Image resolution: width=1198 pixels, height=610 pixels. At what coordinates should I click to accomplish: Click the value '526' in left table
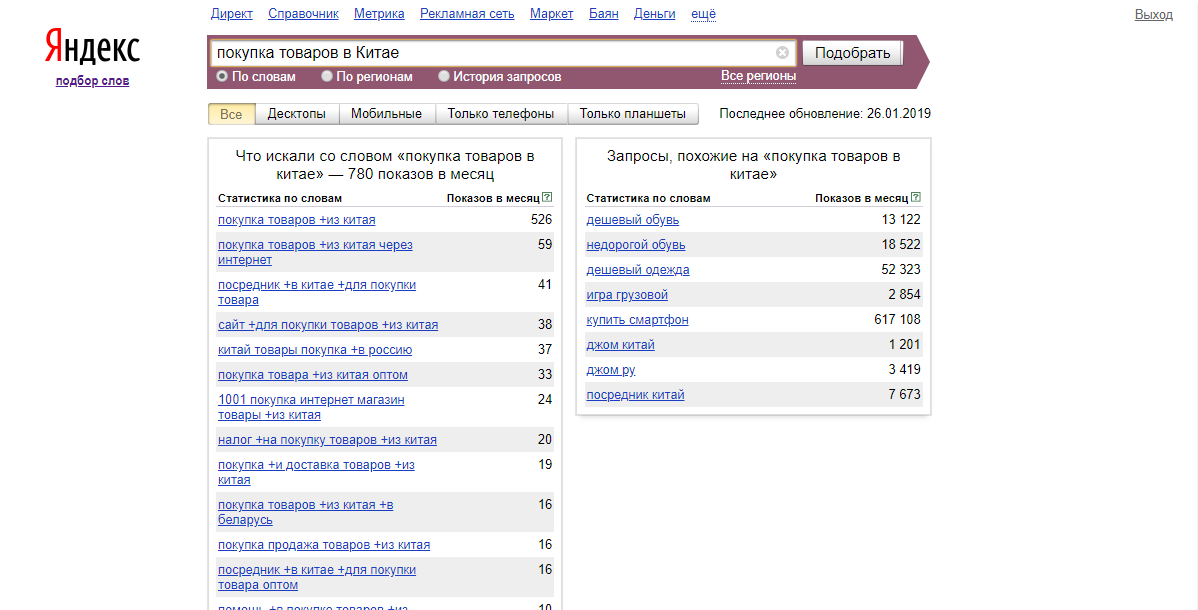point(541,219)
